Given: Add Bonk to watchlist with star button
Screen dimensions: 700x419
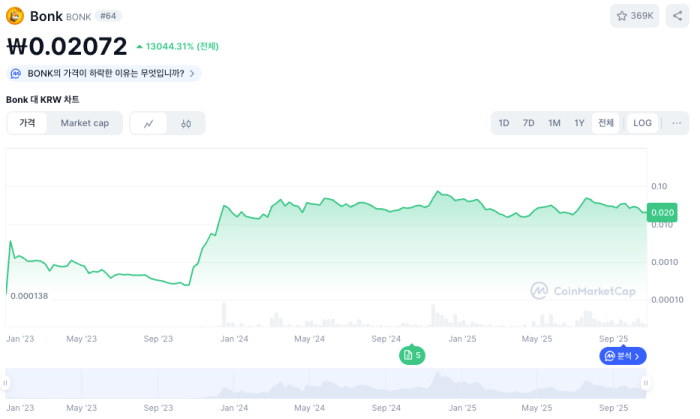Looking at the screenshot, I should [635, 16].
